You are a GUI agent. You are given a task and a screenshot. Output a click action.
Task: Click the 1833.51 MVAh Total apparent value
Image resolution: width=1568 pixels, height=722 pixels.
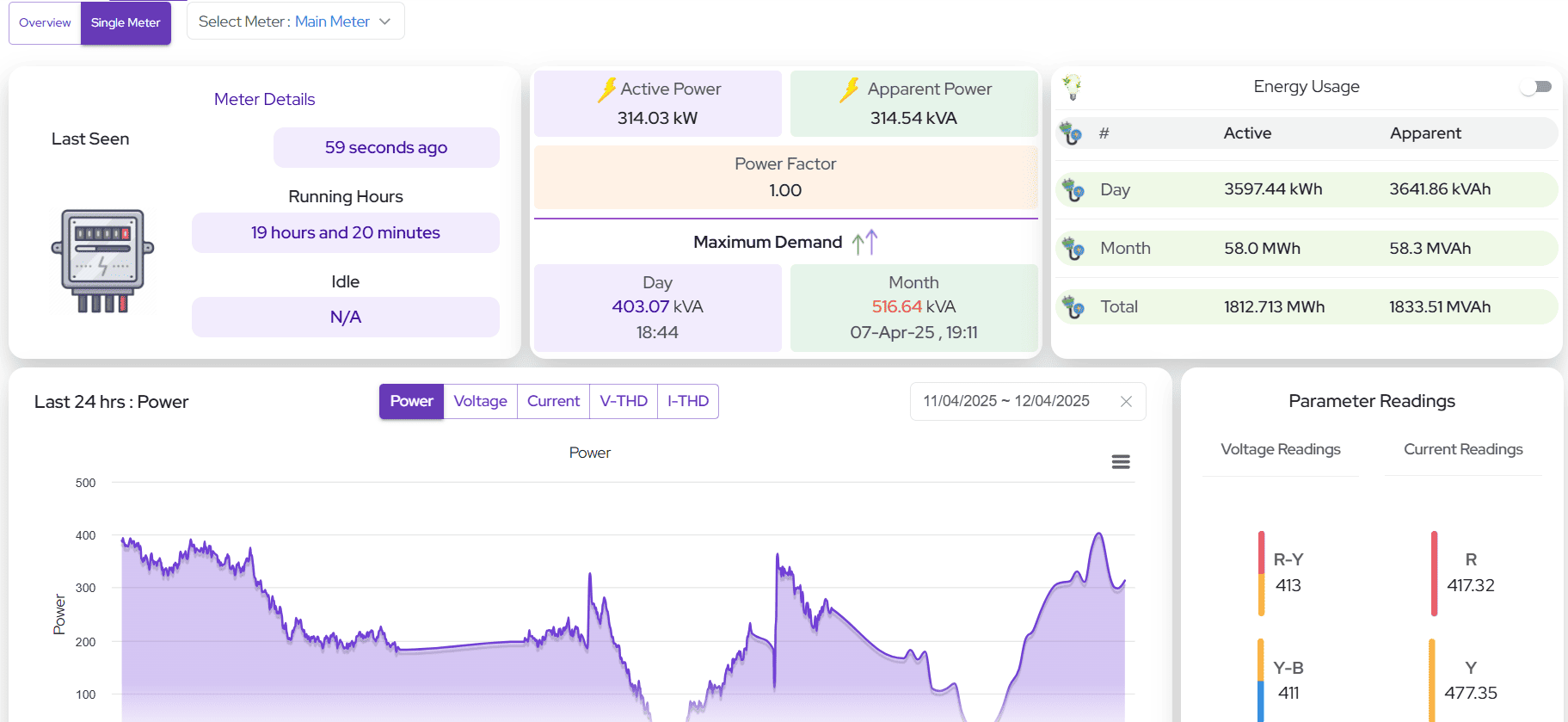1440,307
